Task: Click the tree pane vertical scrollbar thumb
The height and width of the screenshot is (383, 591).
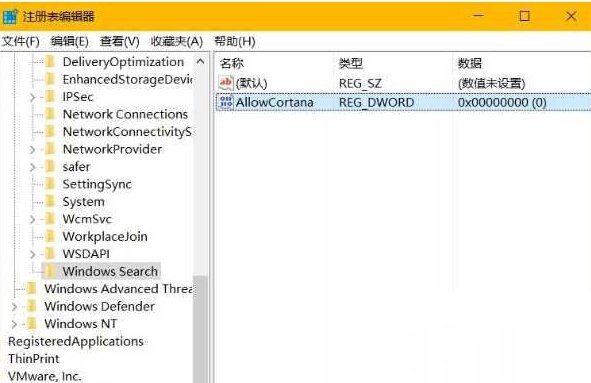Action: pos(201,329)
